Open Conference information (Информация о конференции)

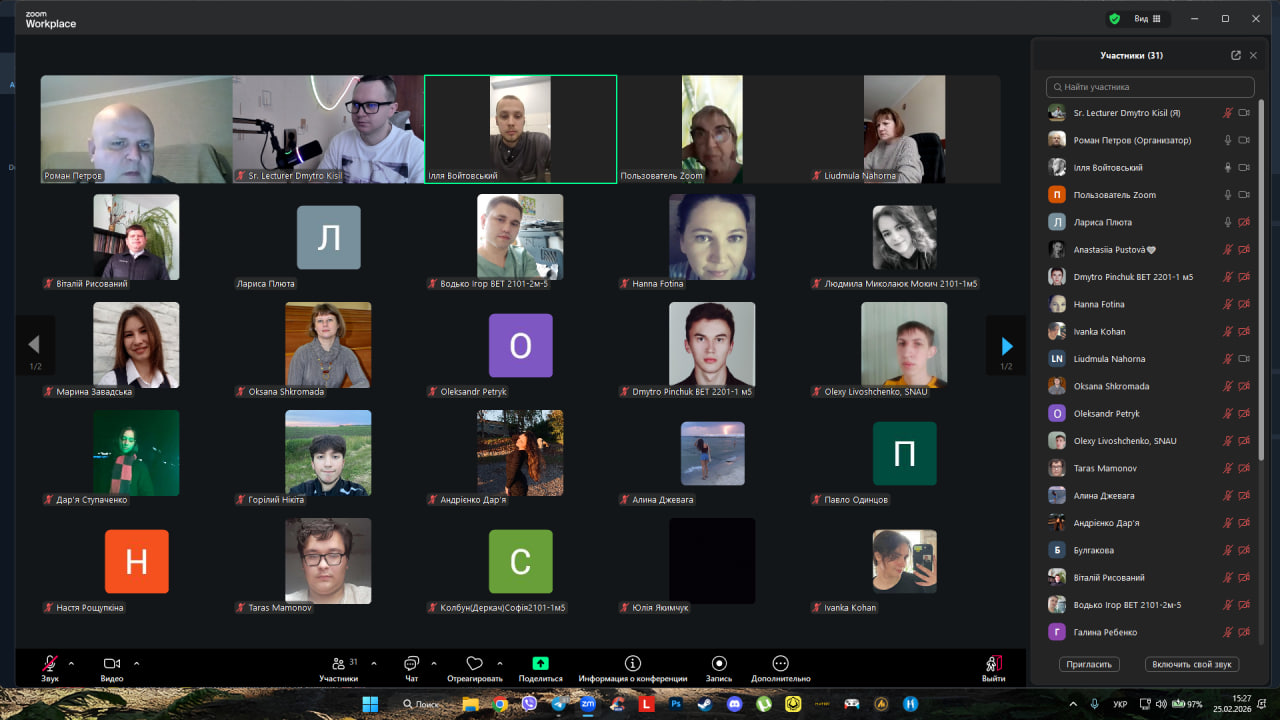(632, 664)
